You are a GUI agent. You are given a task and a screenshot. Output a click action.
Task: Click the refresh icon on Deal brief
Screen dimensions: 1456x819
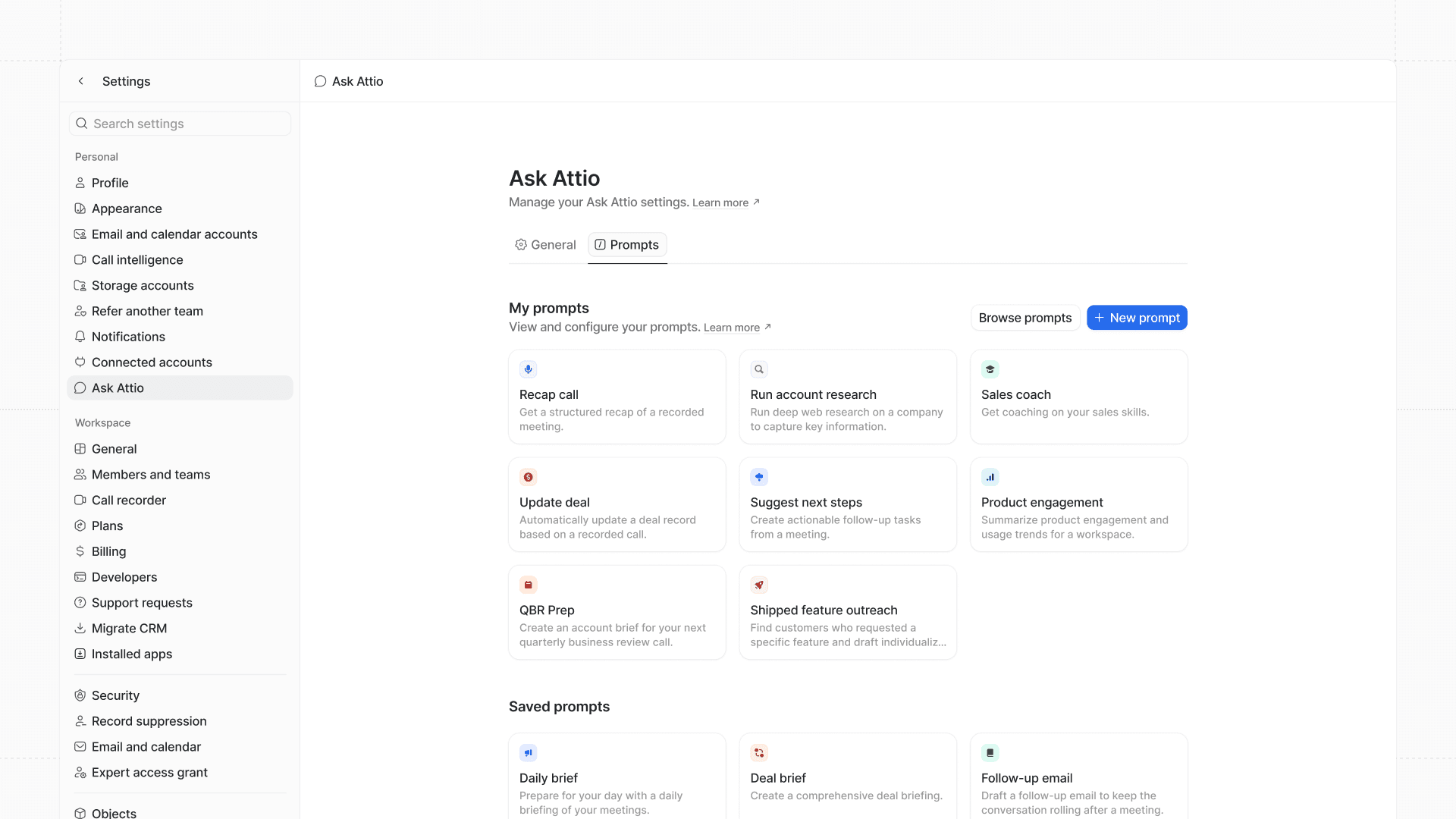[759, 752]
